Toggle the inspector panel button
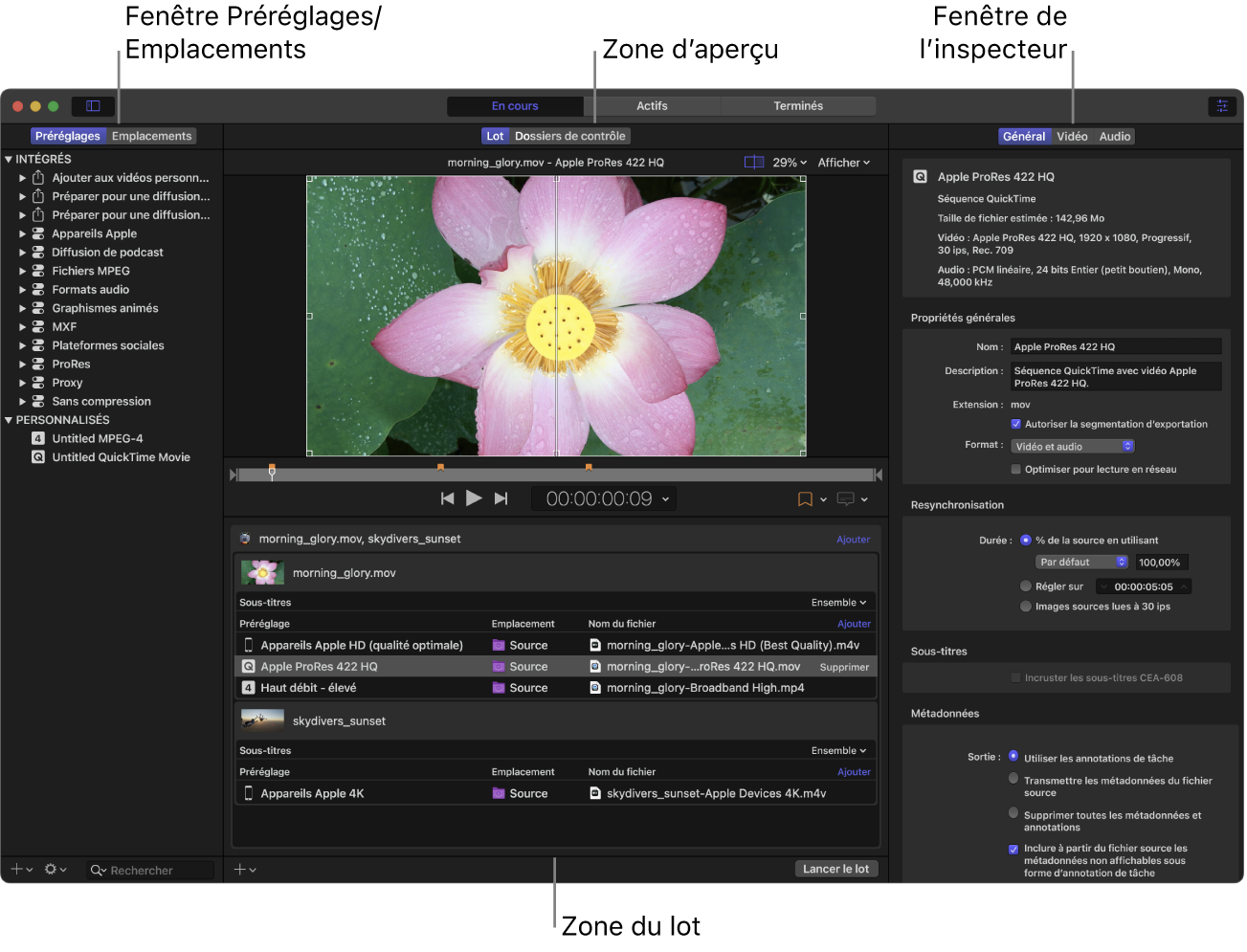1247x952 pixels. (x=1221, y=106)
